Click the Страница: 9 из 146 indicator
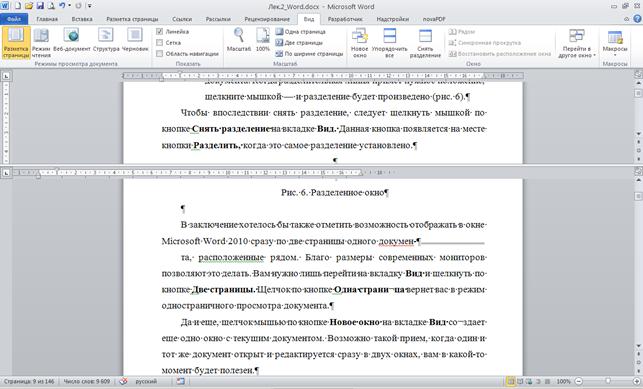 click(29, 381)
